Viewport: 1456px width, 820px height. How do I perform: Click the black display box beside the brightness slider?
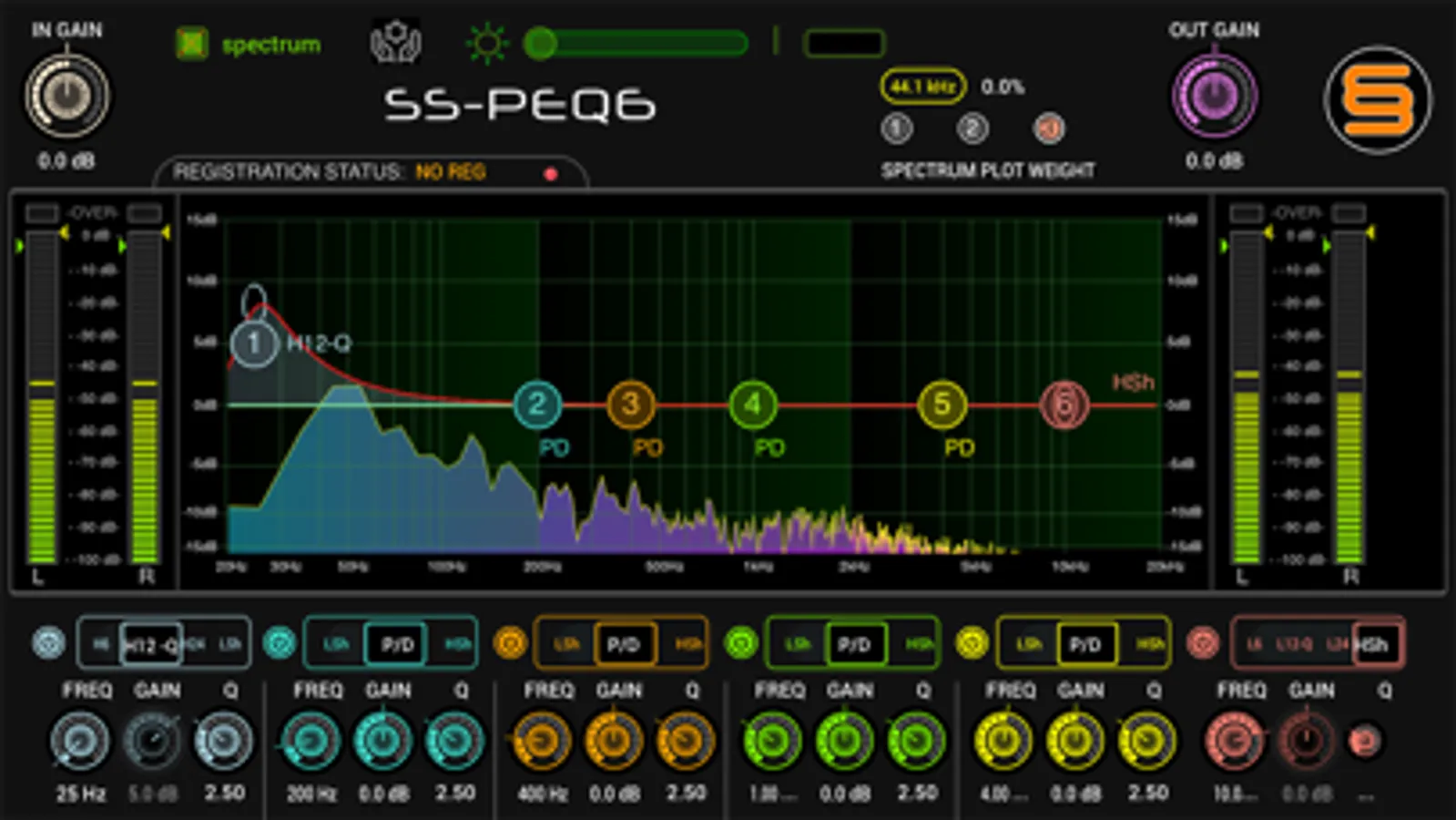(x=844, y=43)
